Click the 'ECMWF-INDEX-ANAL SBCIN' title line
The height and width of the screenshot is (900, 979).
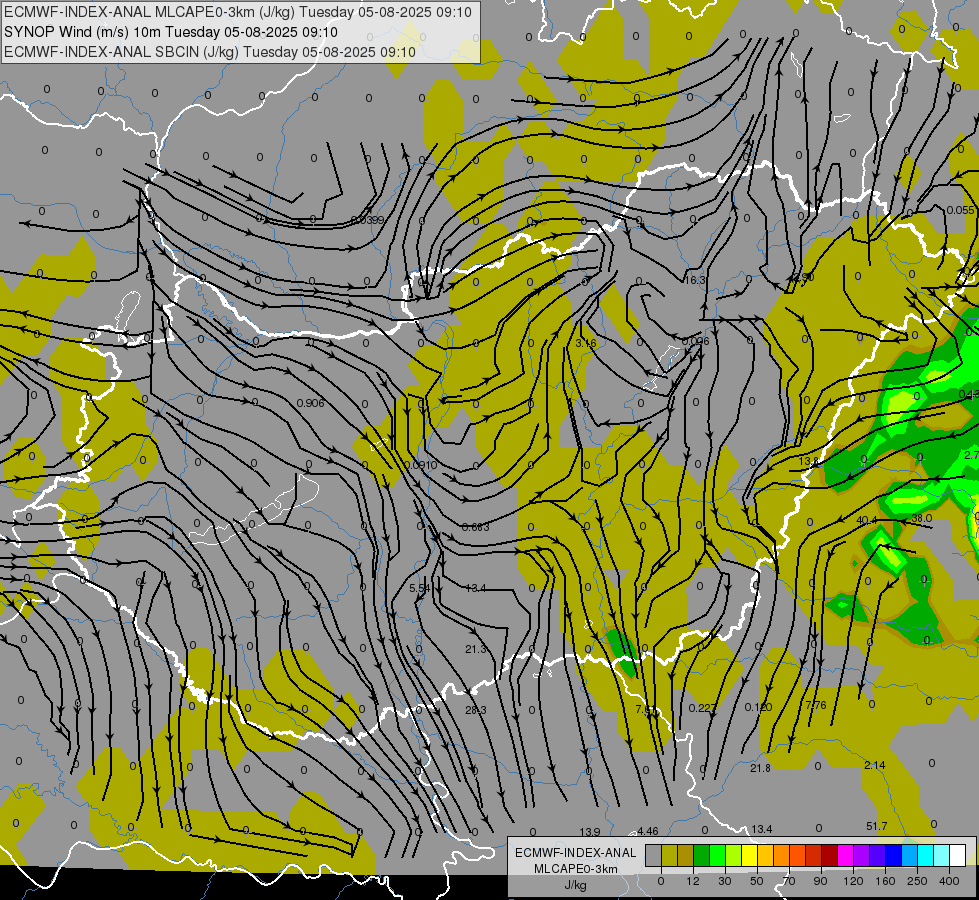[210, 52]
